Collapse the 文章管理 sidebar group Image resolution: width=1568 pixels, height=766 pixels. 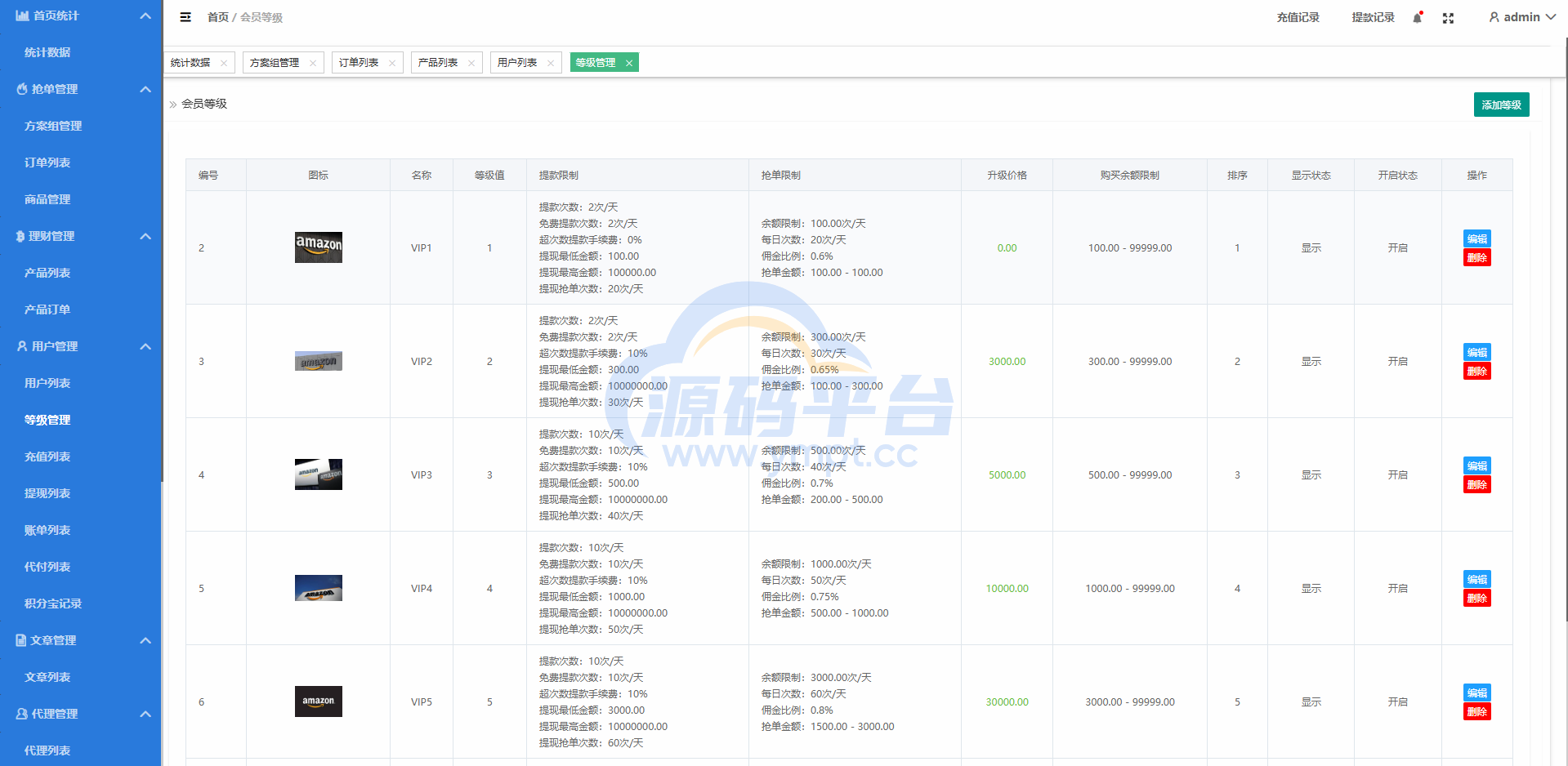point(145,640)
